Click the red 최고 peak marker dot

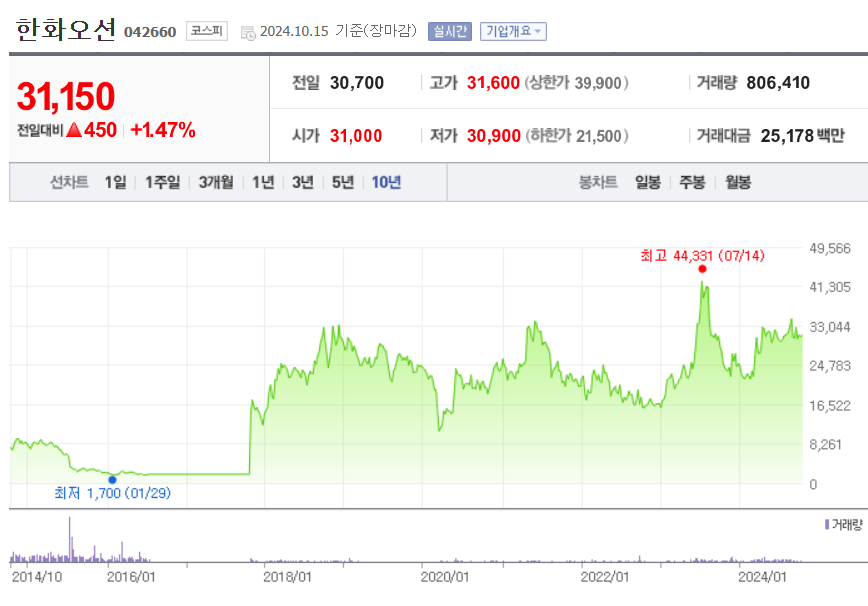tap(702, 269)
